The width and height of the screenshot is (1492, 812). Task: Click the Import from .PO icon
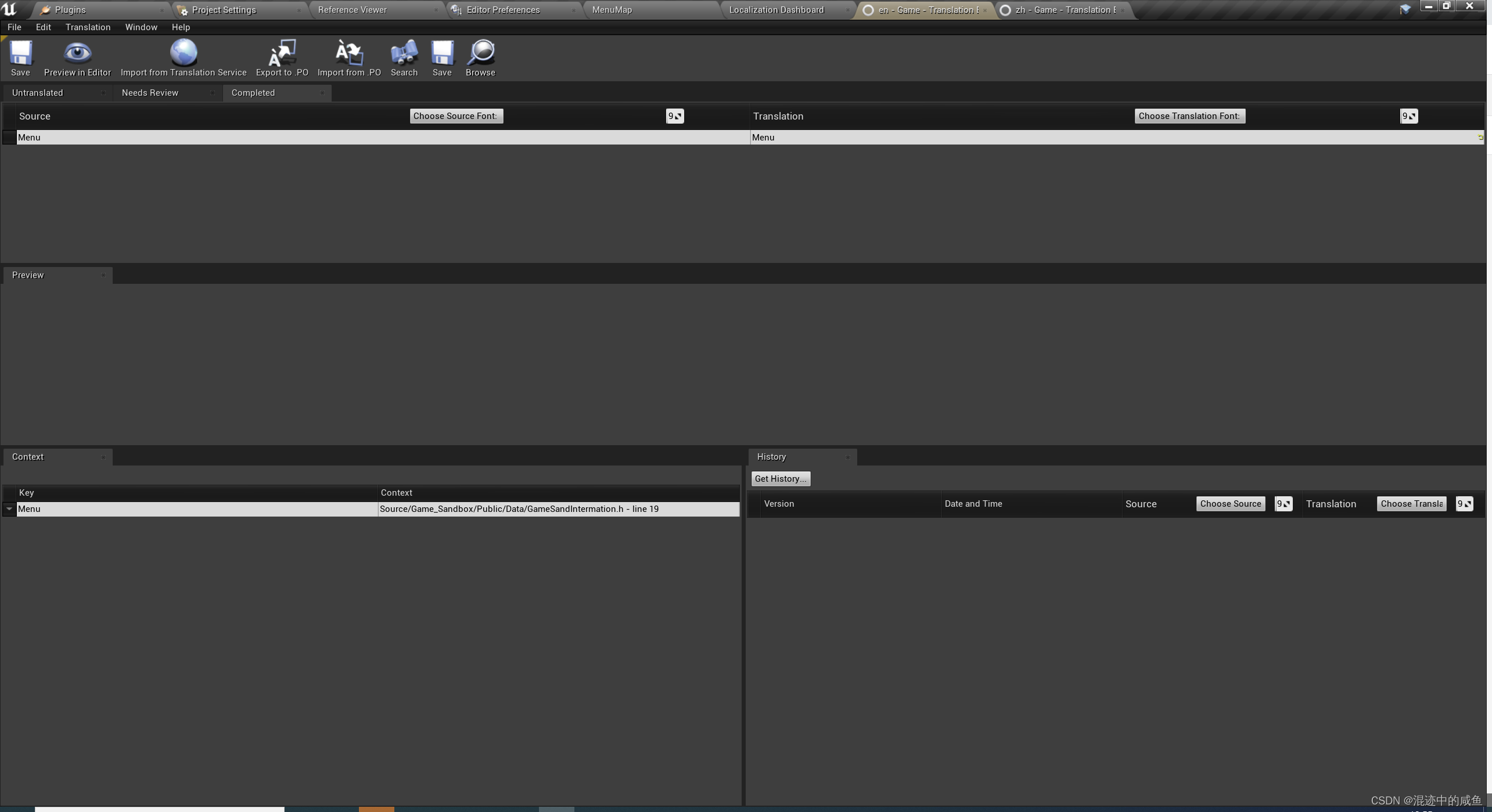pyautogui.click(x=349, y=53)
